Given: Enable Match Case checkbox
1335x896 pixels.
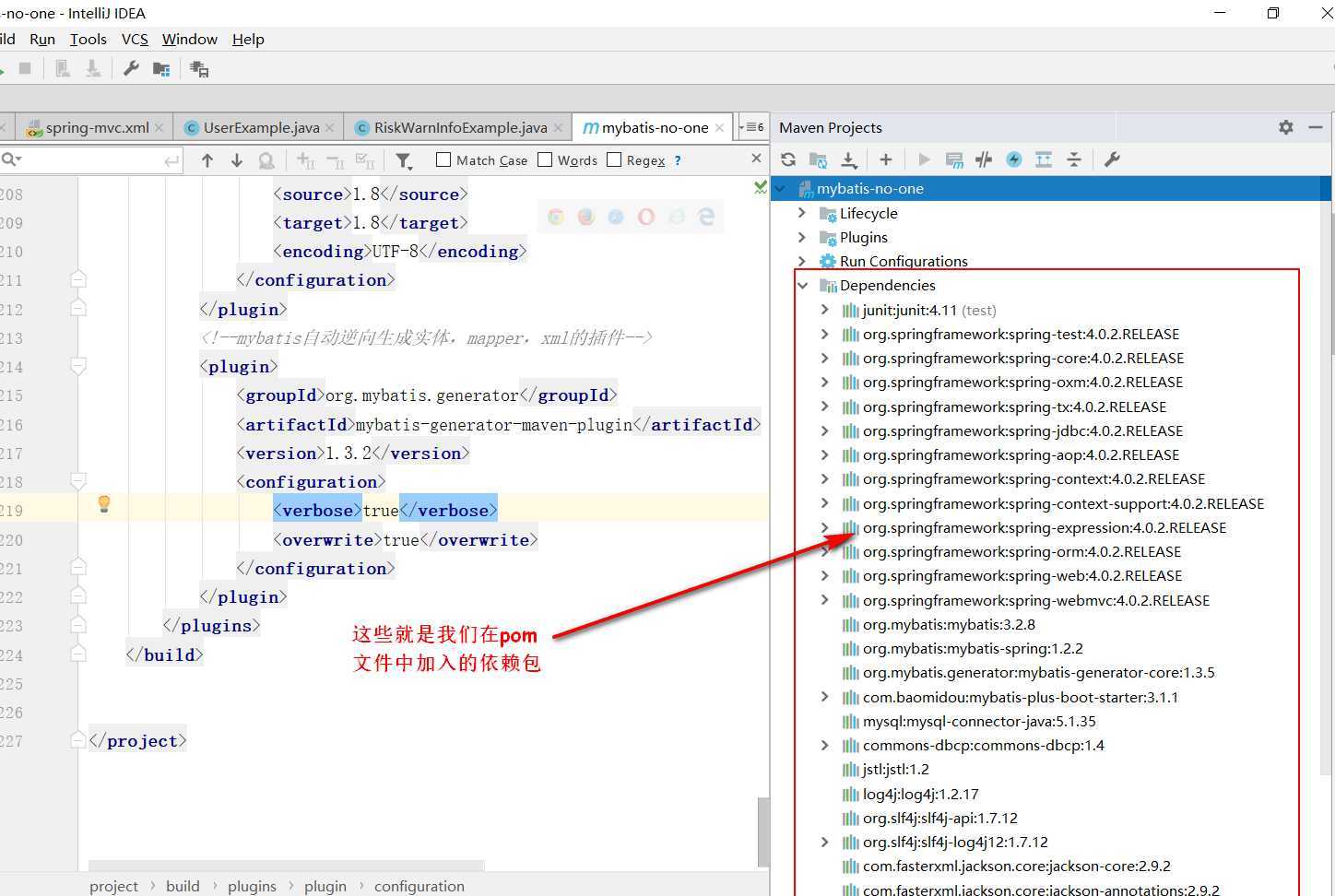Looking at the screenshot, I should (x=443, y=159).
